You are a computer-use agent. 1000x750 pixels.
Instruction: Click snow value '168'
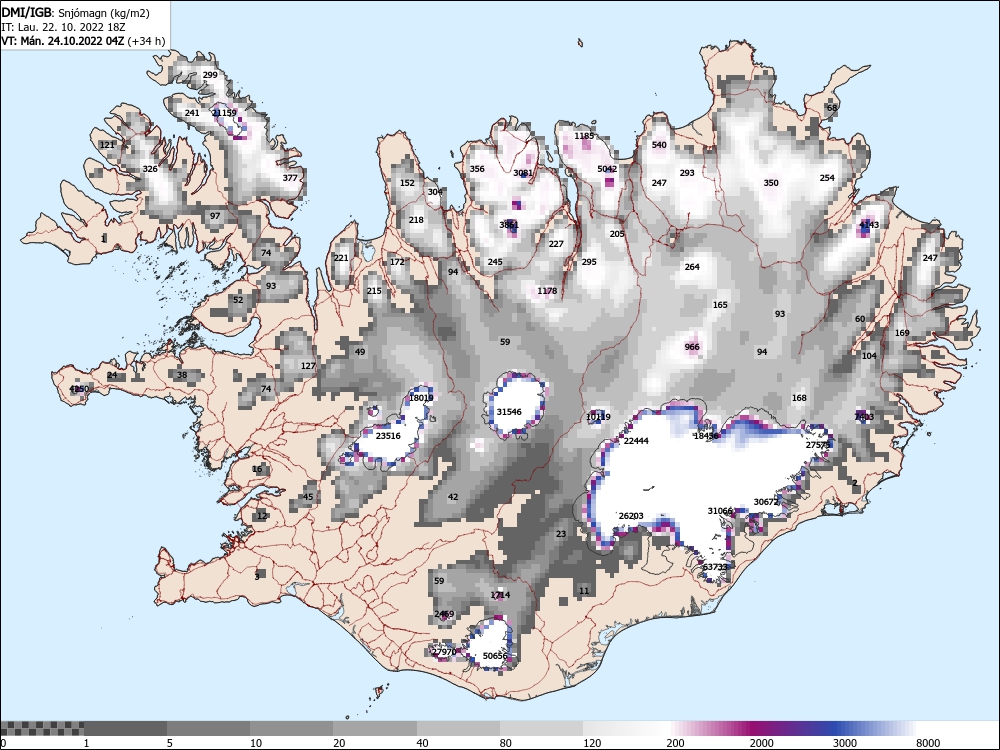tap(799, 398)
